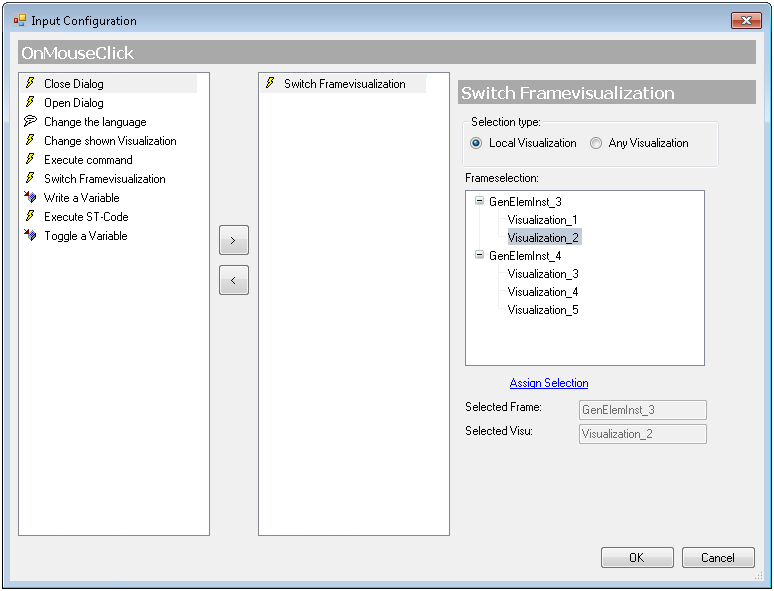Image resolution: width=774 pixels, height=591 pixels.
Task: Select Visualization_3 in the frame tree
Action: 543,274
